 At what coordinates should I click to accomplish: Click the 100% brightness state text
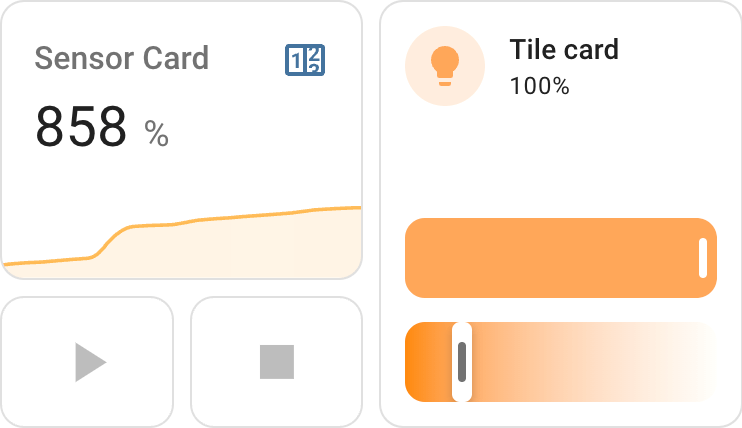(539, 86)
